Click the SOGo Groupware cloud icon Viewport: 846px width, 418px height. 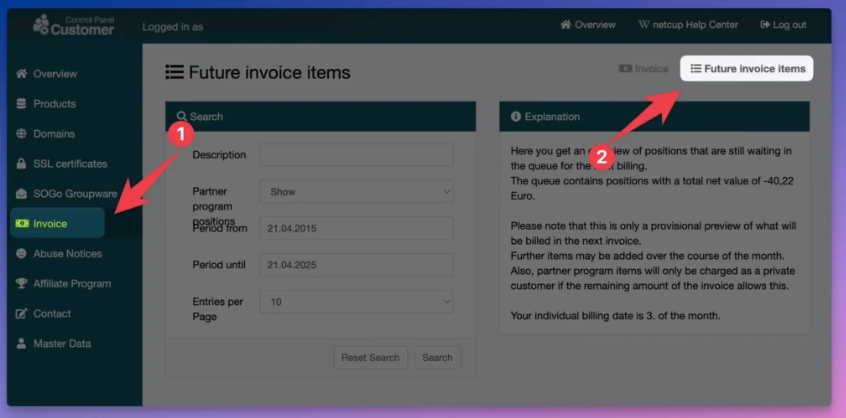tap(22, 194)
